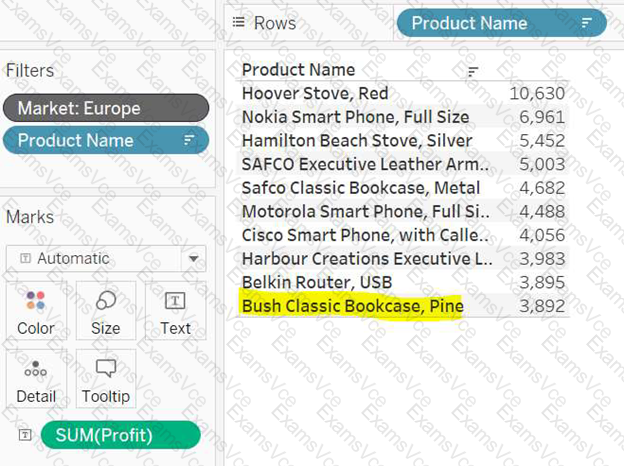Select the Nokia Smart Phone, Full Size row
This screenshot has height=466, width=624.
(402, 117)
